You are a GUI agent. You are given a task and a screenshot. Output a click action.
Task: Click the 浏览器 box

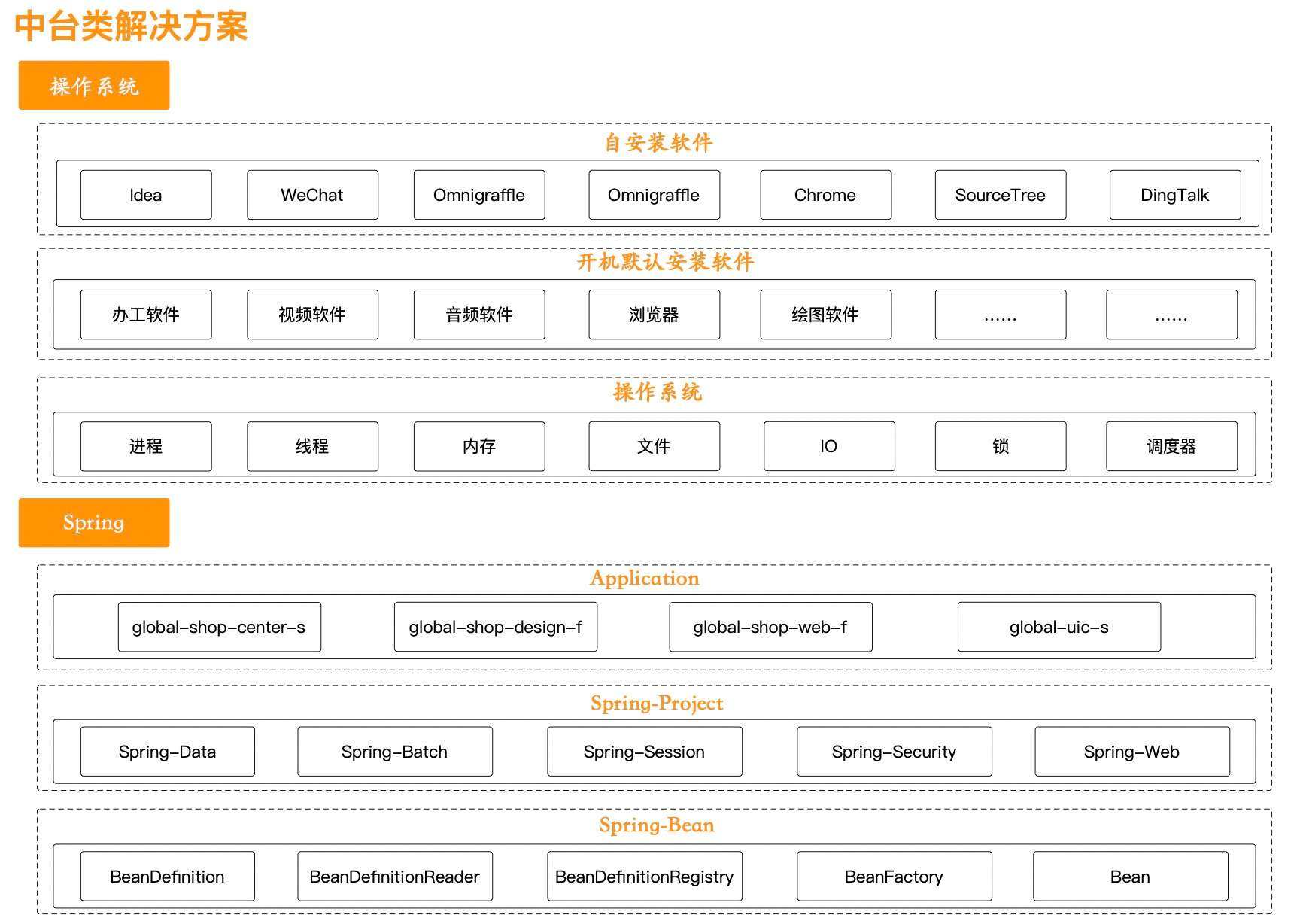(x=654, y=315)
